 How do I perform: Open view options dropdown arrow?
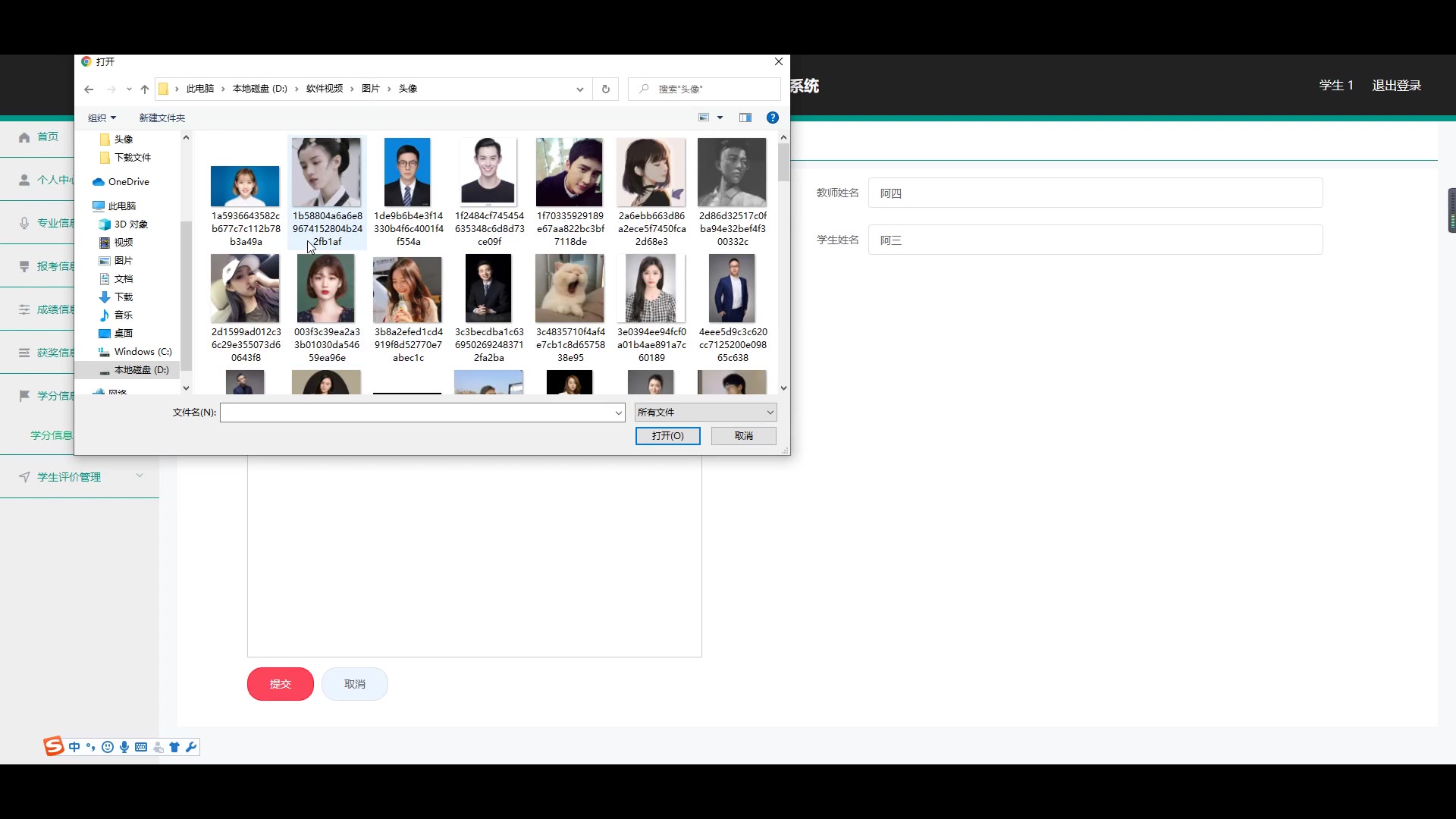point(720,118)
